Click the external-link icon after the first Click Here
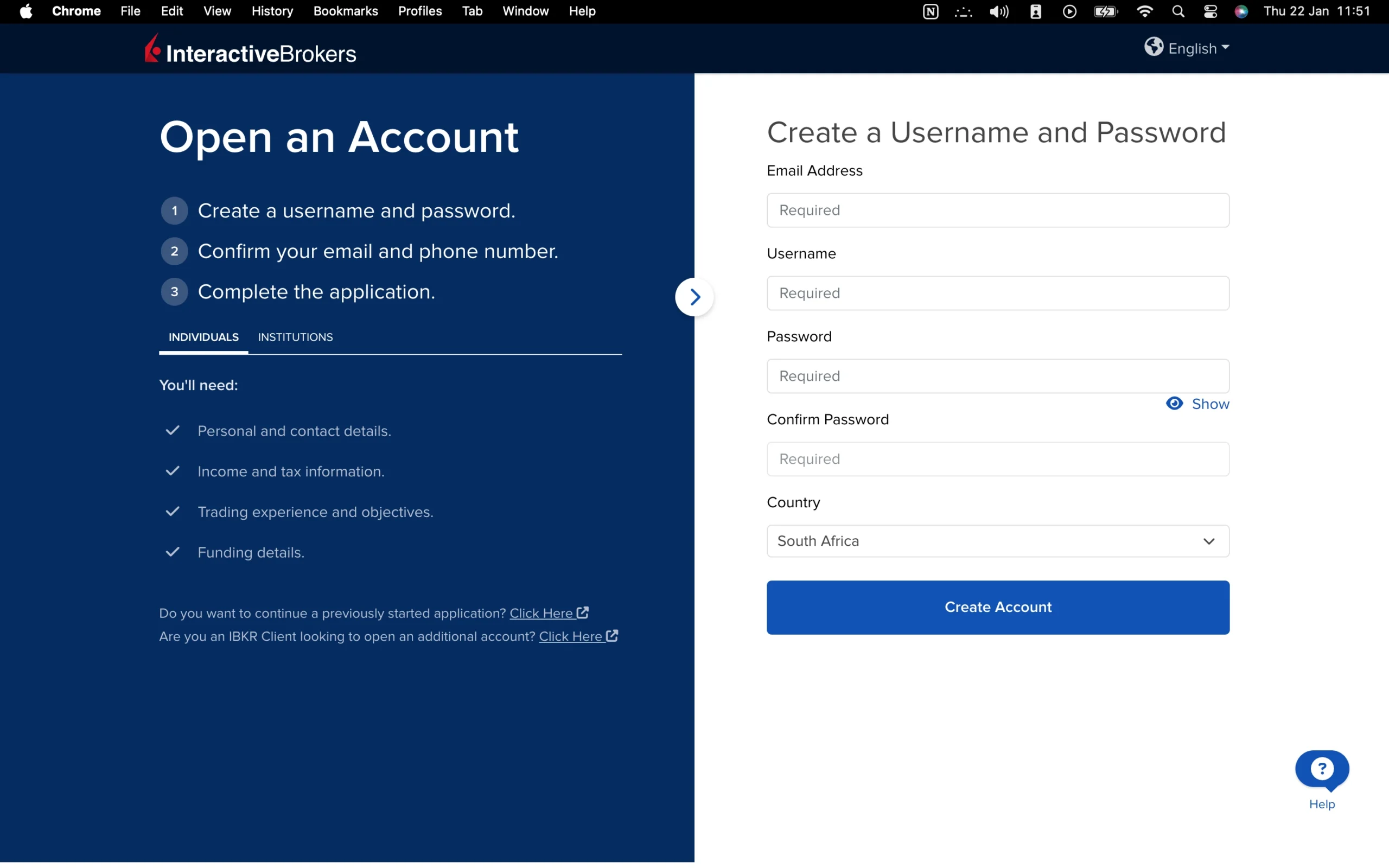This screenshot has height=868, width=1389. [x=583, y=612]
